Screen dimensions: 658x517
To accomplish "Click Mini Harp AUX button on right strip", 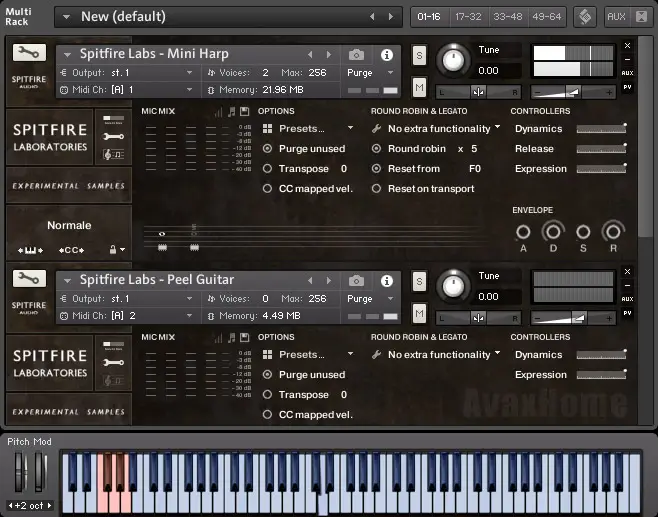I will click(x=627, y=73).
